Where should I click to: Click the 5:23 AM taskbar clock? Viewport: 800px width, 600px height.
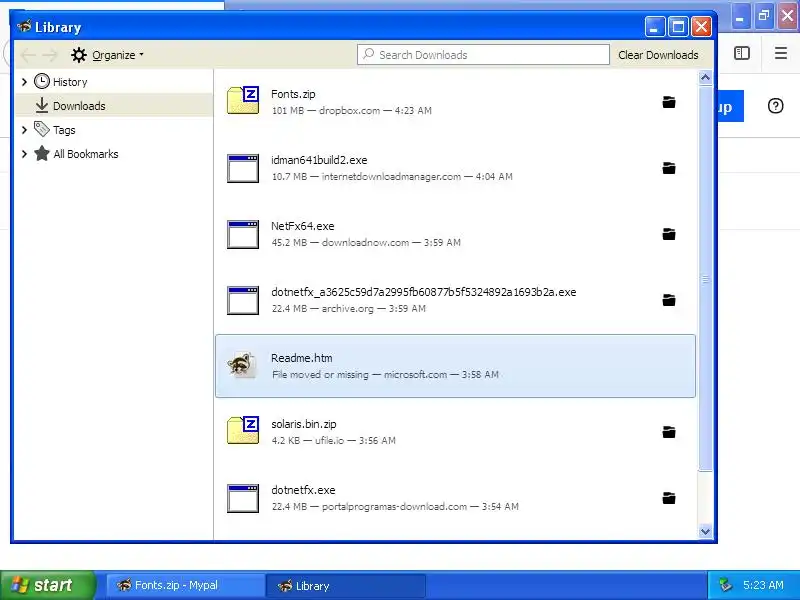[x=763, y=585]
